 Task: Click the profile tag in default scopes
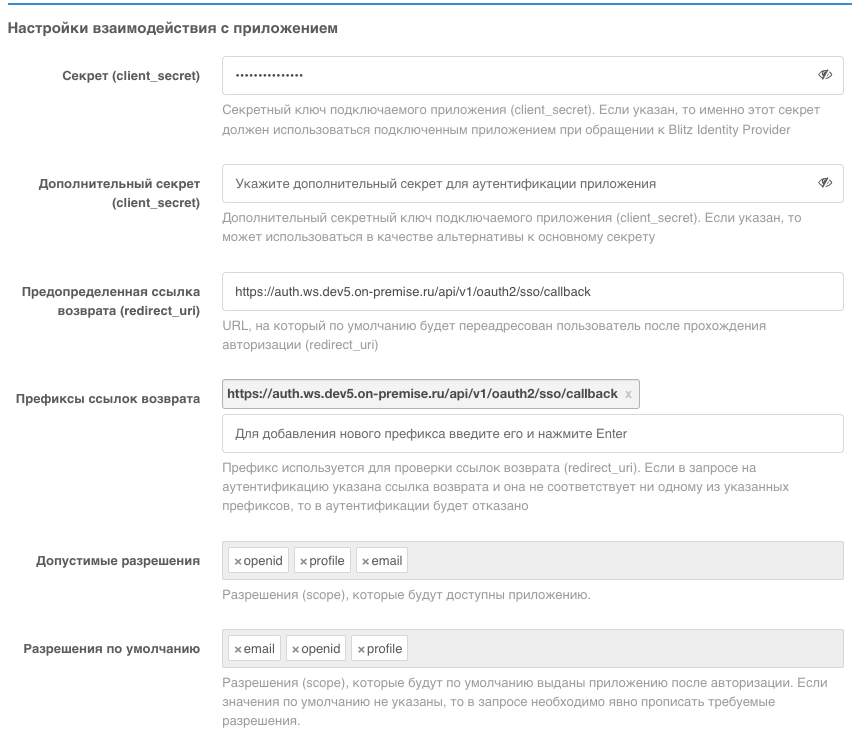(385, 649)
